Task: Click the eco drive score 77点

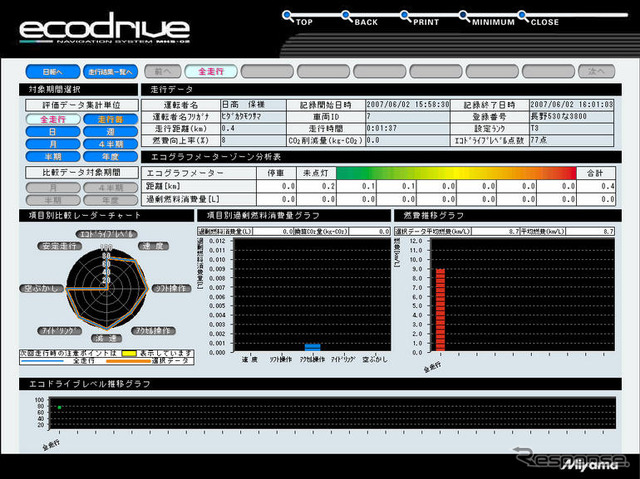Action: tap(571, 140)
